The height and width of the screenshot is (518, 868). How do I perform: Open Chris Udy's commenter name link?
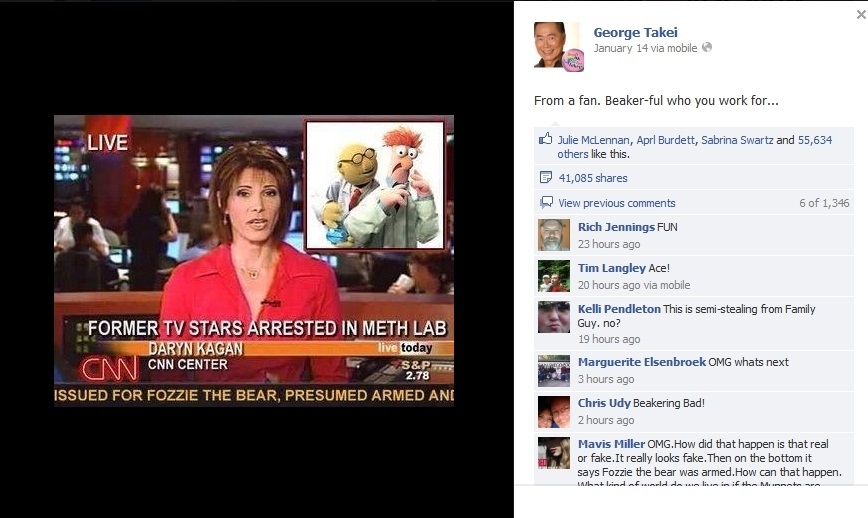[x=604, y=403]
